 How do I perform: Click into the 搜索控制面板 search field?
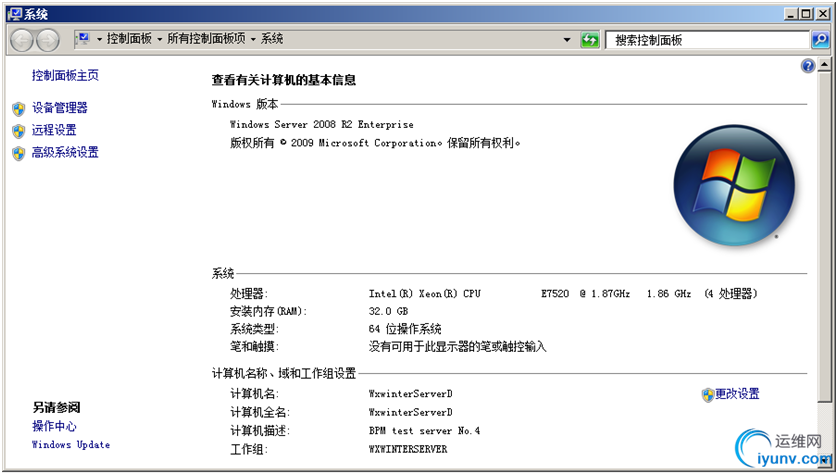[x=707, y=40]
